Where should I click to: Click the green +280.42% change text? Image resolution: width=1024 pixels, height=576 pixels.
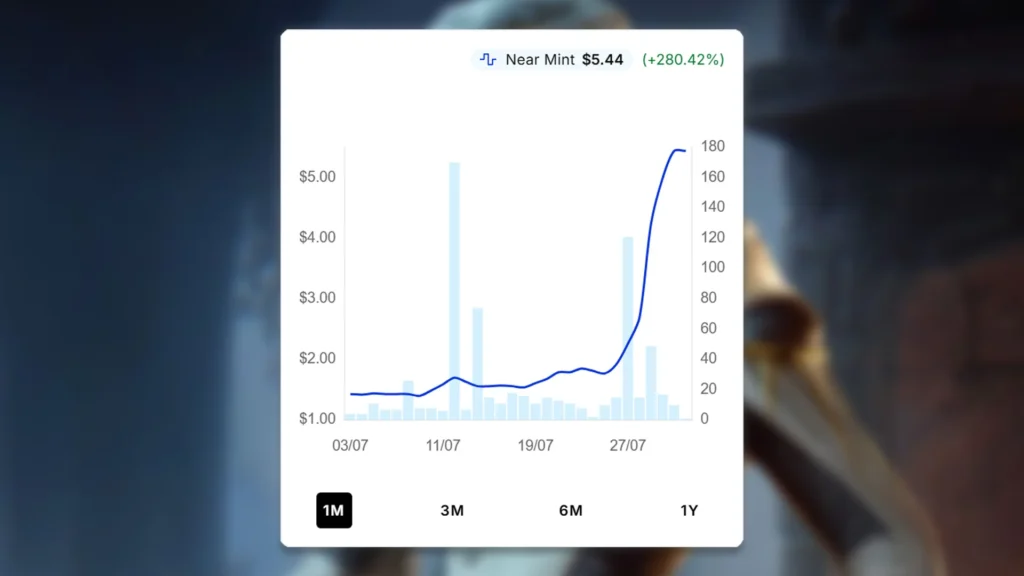(x=683, y=60)
